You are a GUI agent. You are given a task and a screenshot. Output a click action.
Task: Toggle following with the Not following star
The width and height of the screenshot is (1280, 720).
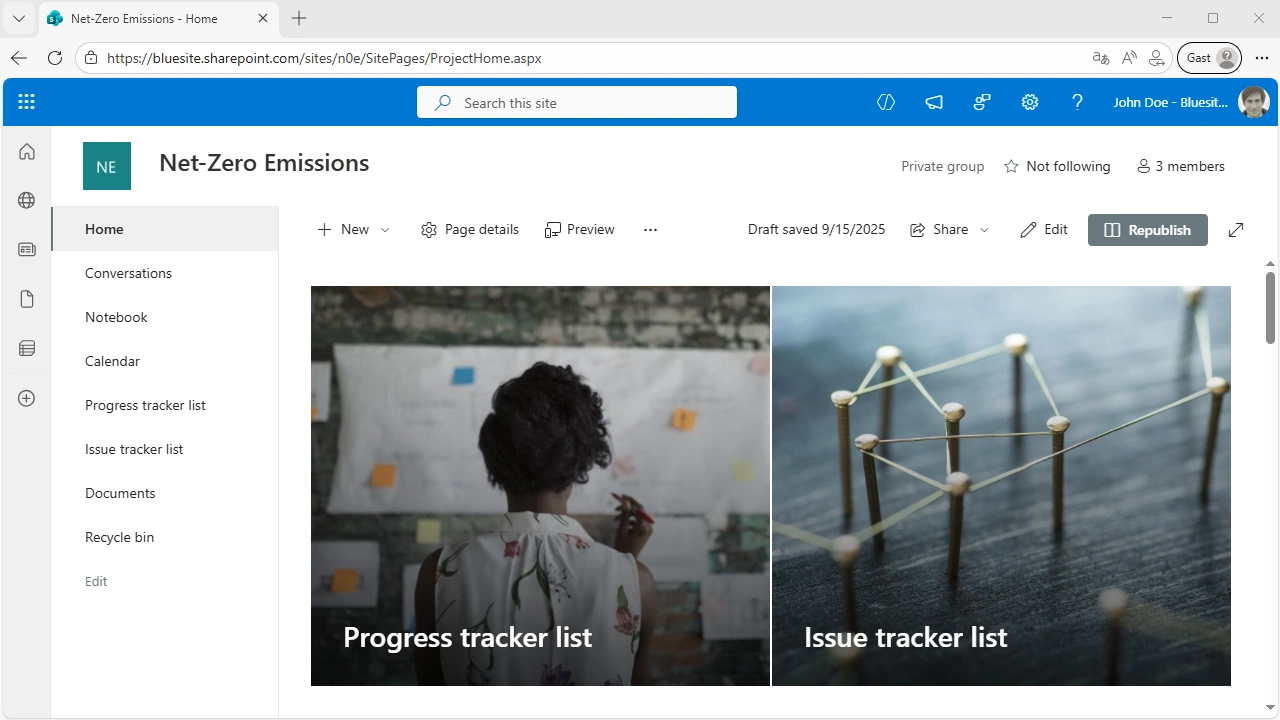click(1056, 166)
